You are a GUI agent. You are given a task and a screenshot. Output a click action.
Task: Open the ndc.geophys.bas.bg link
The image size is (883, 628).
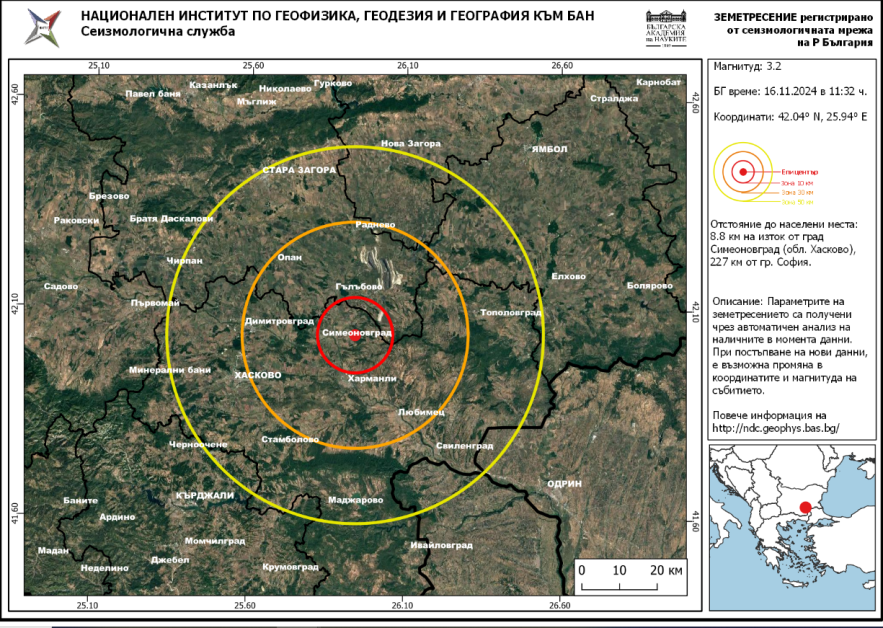[775, 428]
